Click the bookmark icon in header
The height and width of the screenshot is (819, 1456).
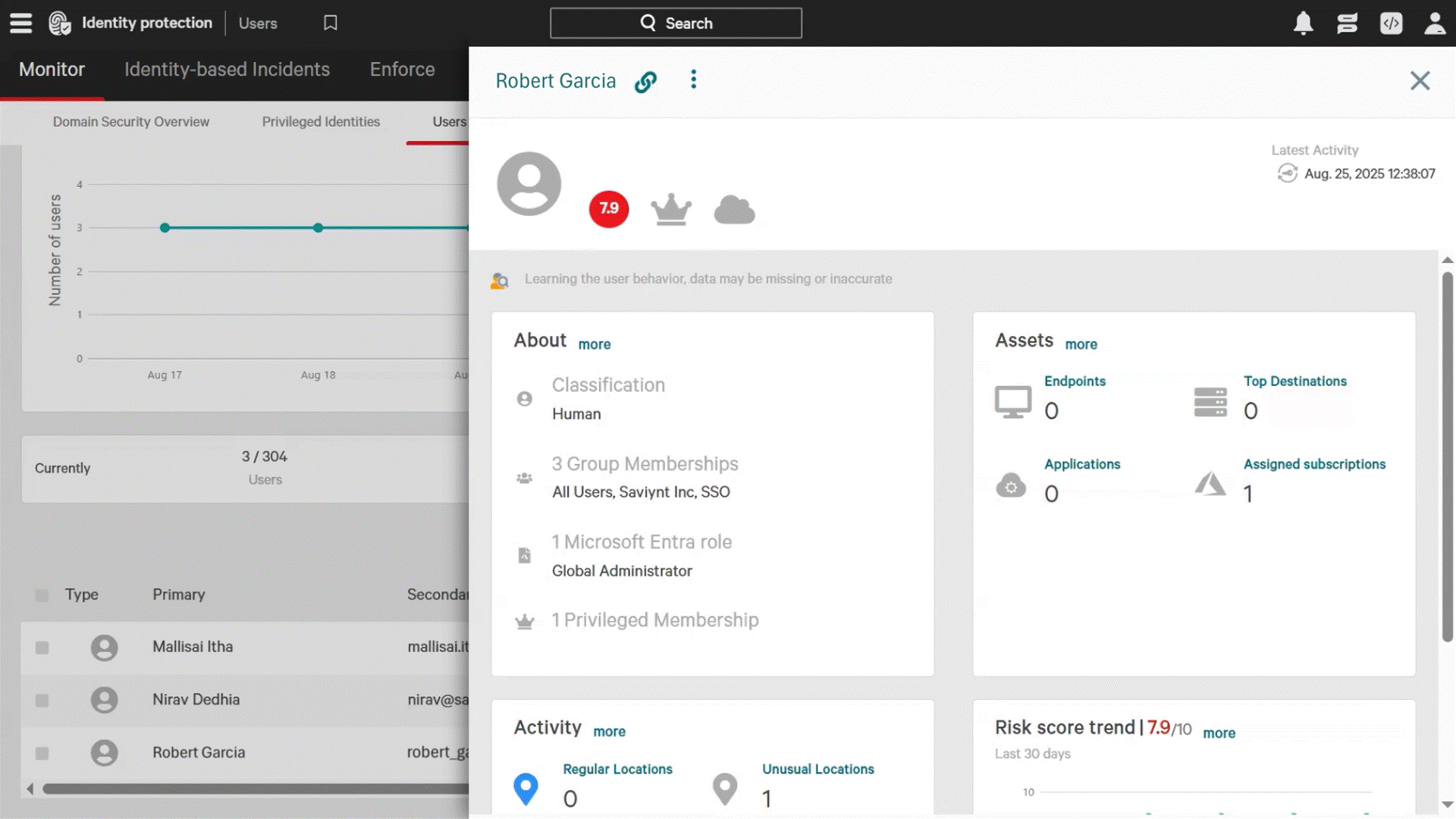pyautogui.click(x=330, y=24)
